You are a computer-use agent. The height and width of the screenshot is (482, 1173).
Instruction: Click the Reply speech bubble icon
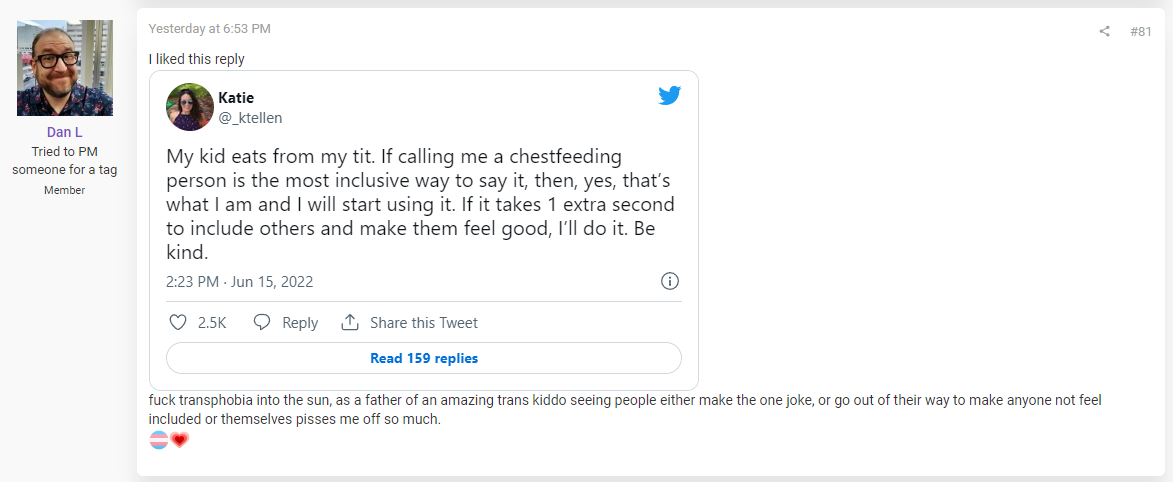tap(262, 323)
